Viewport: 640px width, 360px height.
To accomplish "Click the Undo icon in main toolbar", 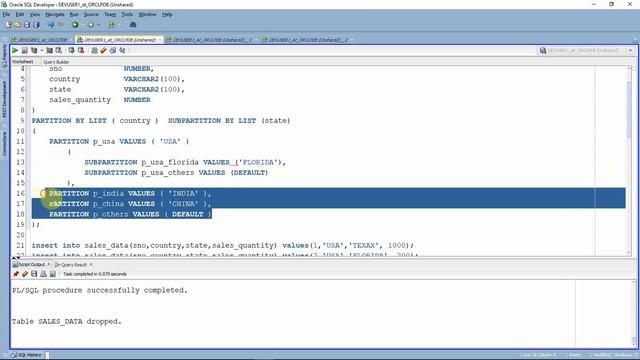I will coord(51,25).
